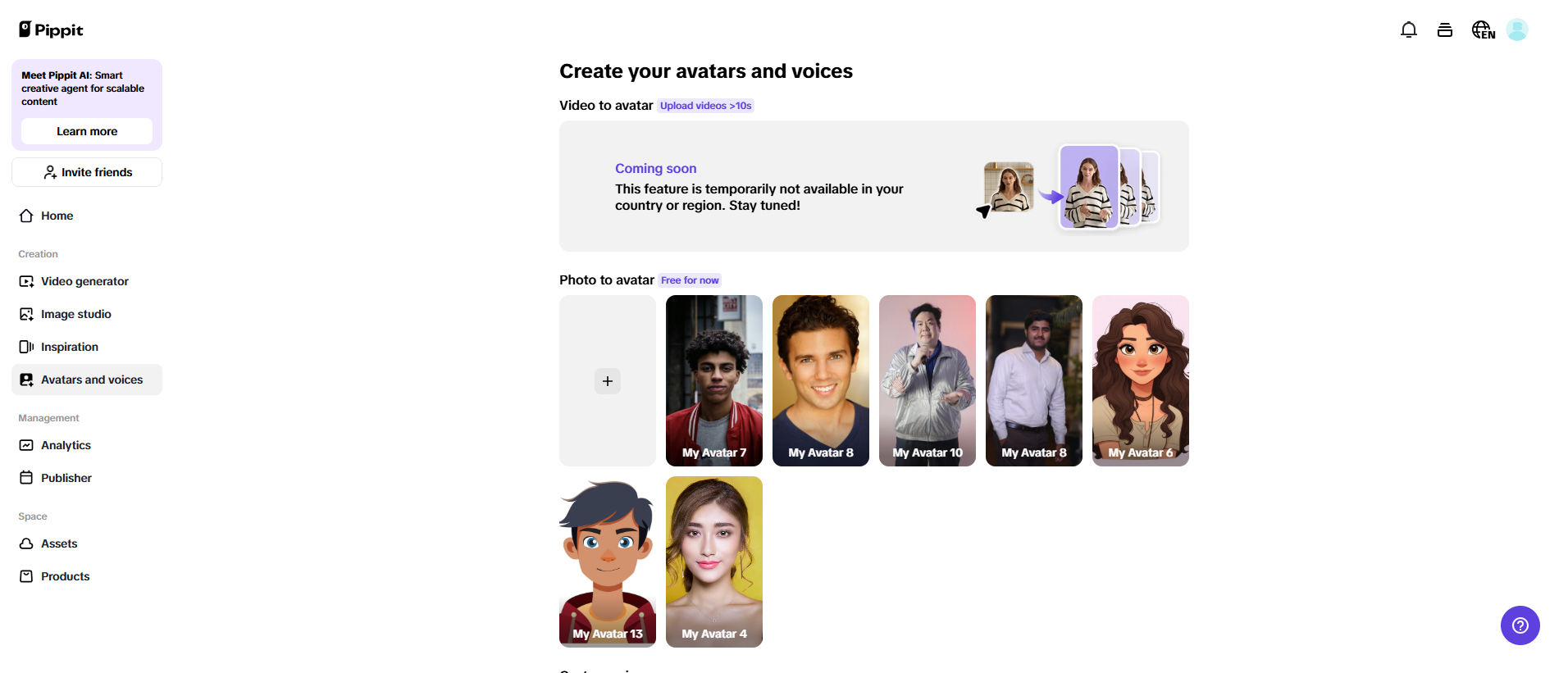
Task: Open Image studio in sidebar
Action: point(75,314)
